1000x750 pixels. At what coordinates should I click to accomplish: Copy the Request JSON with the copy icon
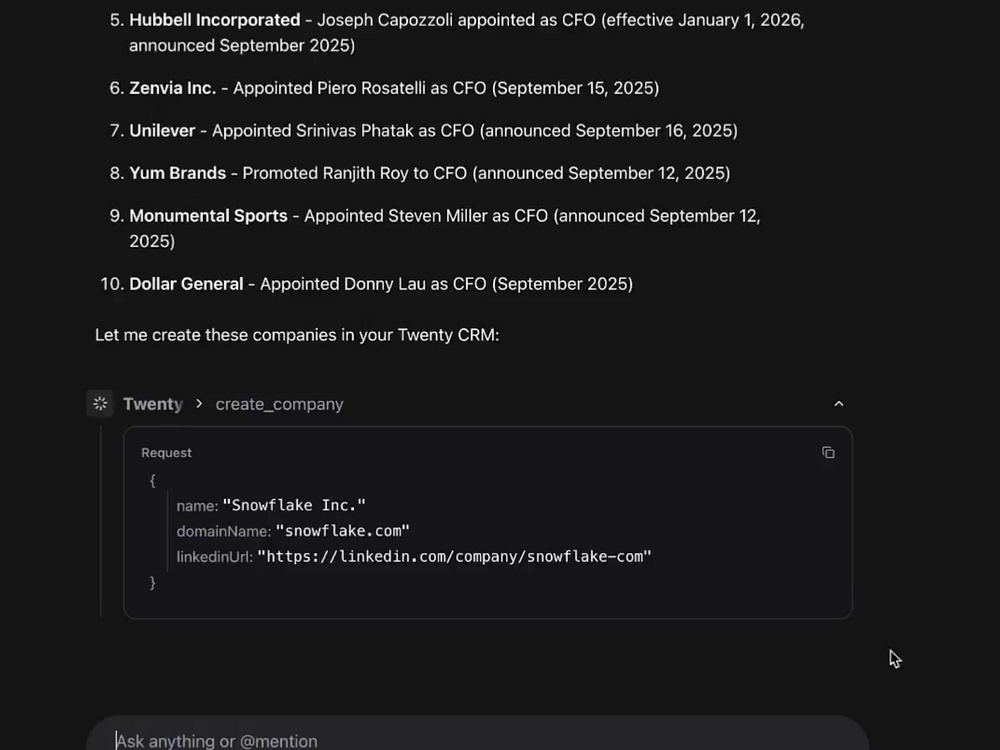tap(828, 453)
